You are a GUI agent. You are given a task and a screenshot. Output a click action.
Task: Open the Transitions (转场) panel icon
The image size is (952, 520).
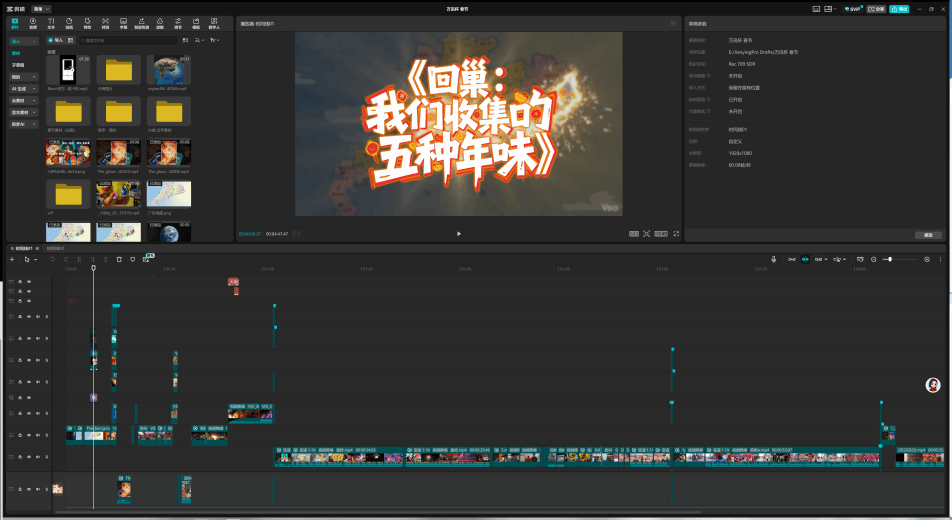click(106, 22)
